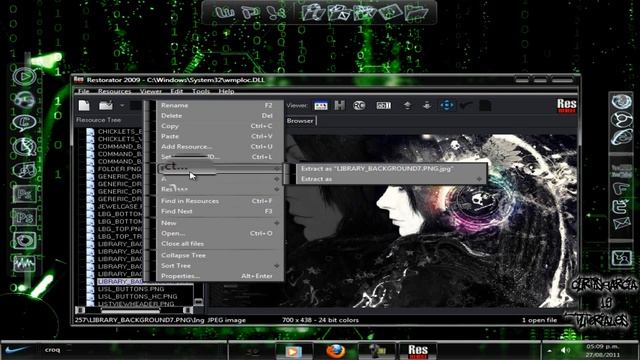The width and height of the screenshot is (640, 360).
Task: Open the dropdown arrow beside the Open folder icon
Action: 122,106
